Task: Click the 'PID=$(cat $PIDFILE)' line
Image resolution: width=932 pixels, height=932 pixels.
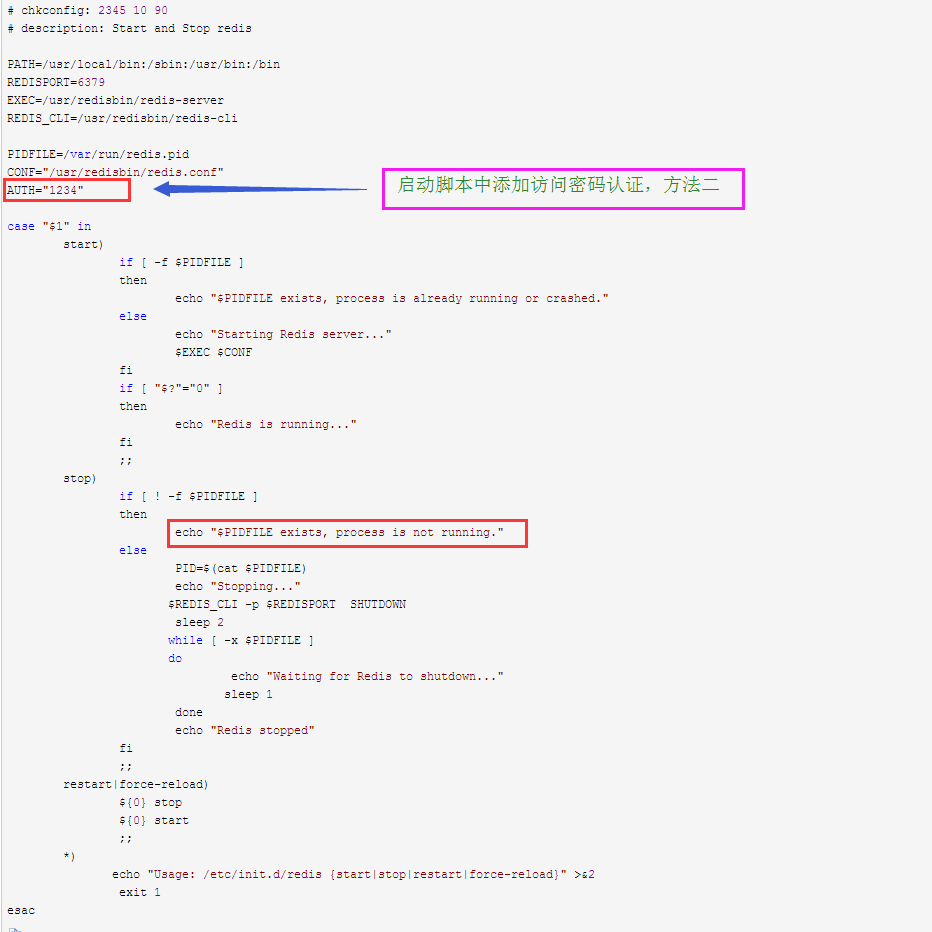Action: click(x=241, y=568)
